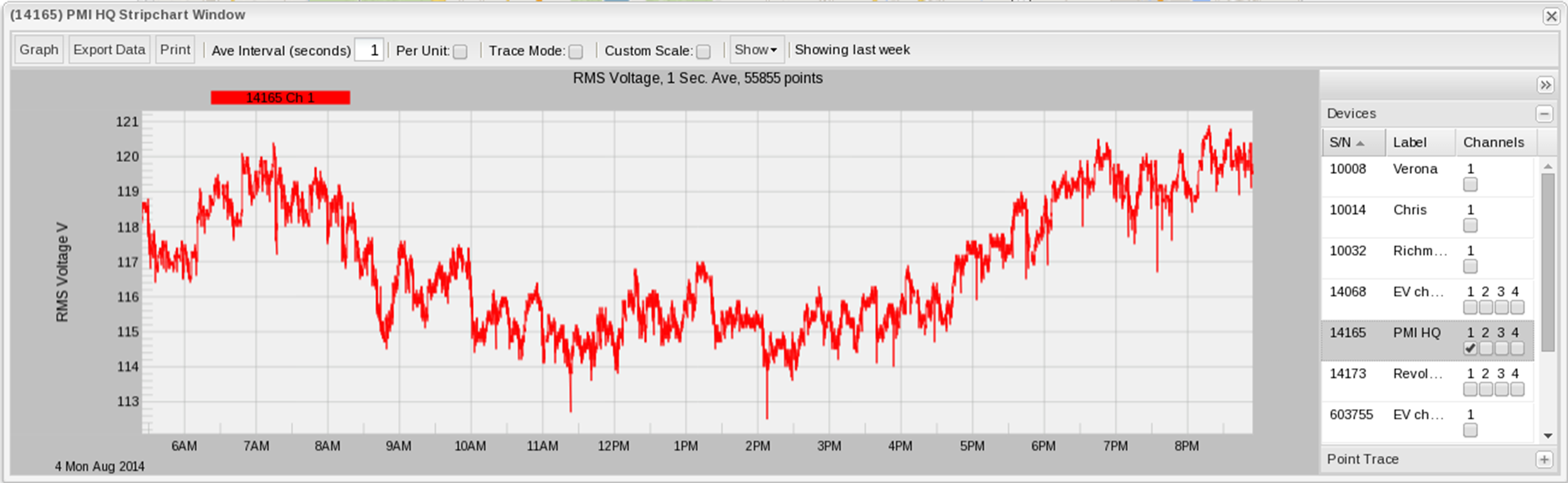This screenshot has width=1568, height=483.
Task: Click the Print button
Action: click(175, 50)
